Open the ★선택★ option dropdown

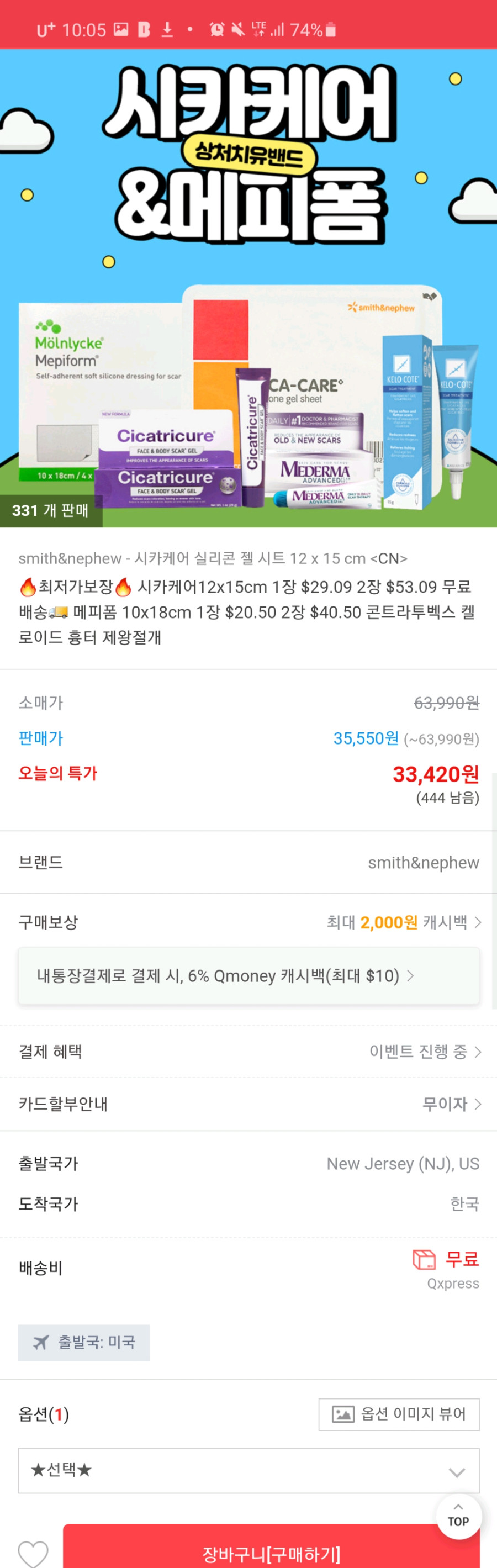(248, 1470)
